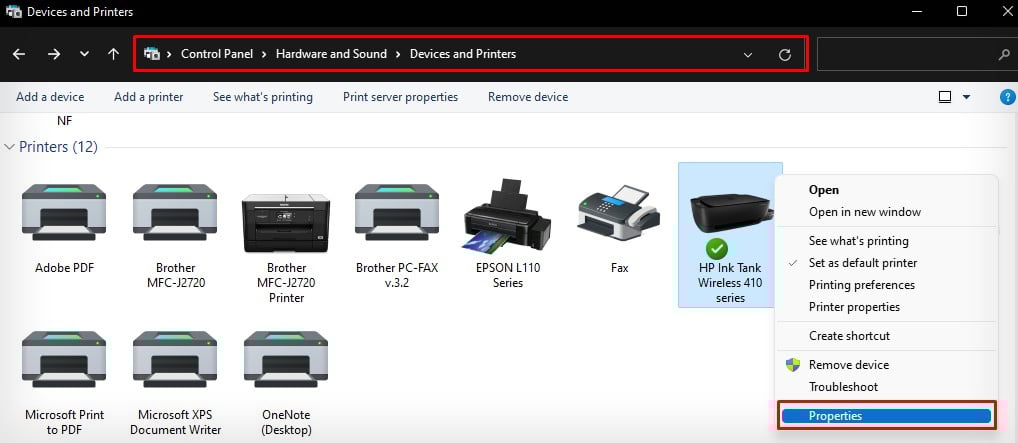Screen dimensions: 1018x443
Task: Select Microsoft Print to PDF icon
Action: 64,359
